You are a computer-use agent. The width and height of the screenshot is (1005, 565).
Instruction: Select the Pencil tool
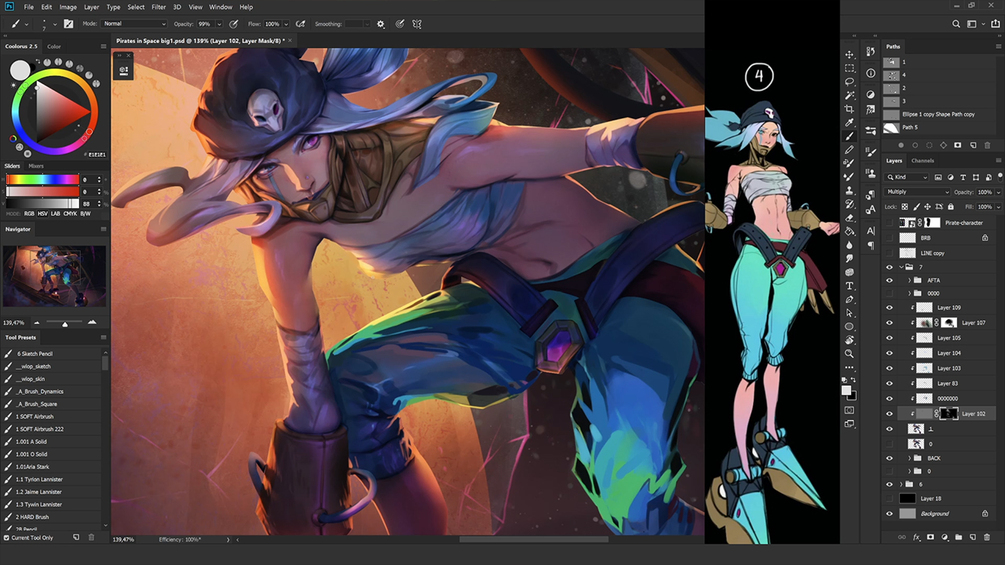click(849, 149)
